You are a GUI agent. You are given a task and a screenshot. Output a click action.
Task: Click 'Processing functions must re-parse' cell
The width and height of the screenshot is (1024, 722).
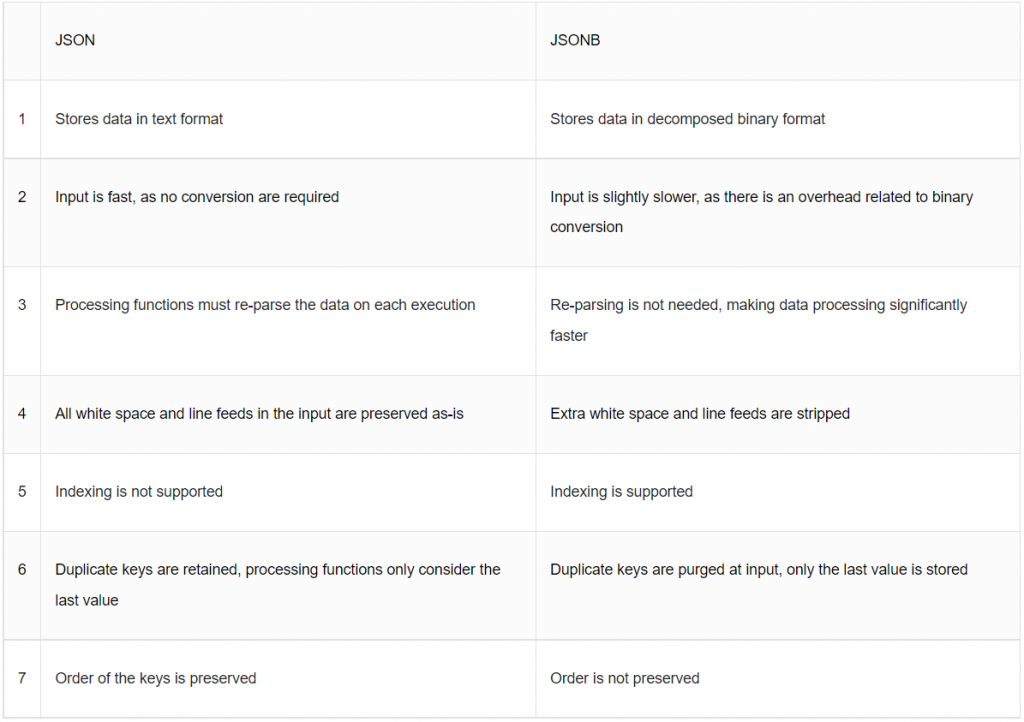click(265, 305)
